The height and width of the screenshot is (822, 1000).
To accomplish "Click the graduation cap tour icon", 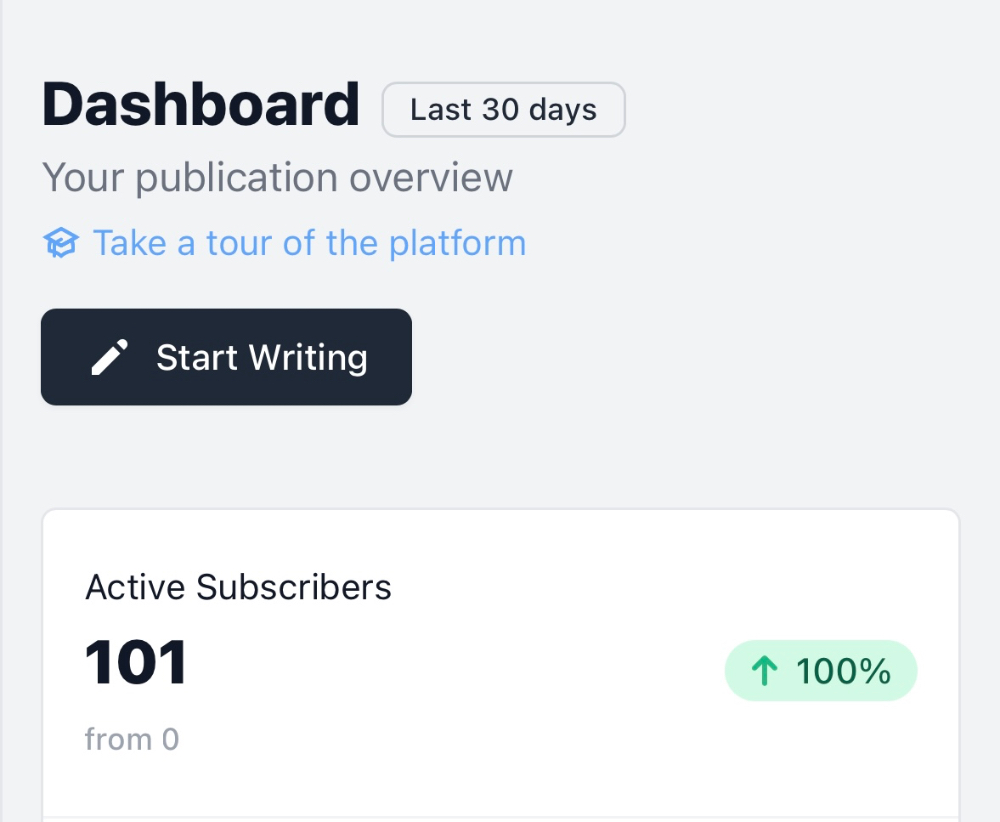I will coord(61,243).
